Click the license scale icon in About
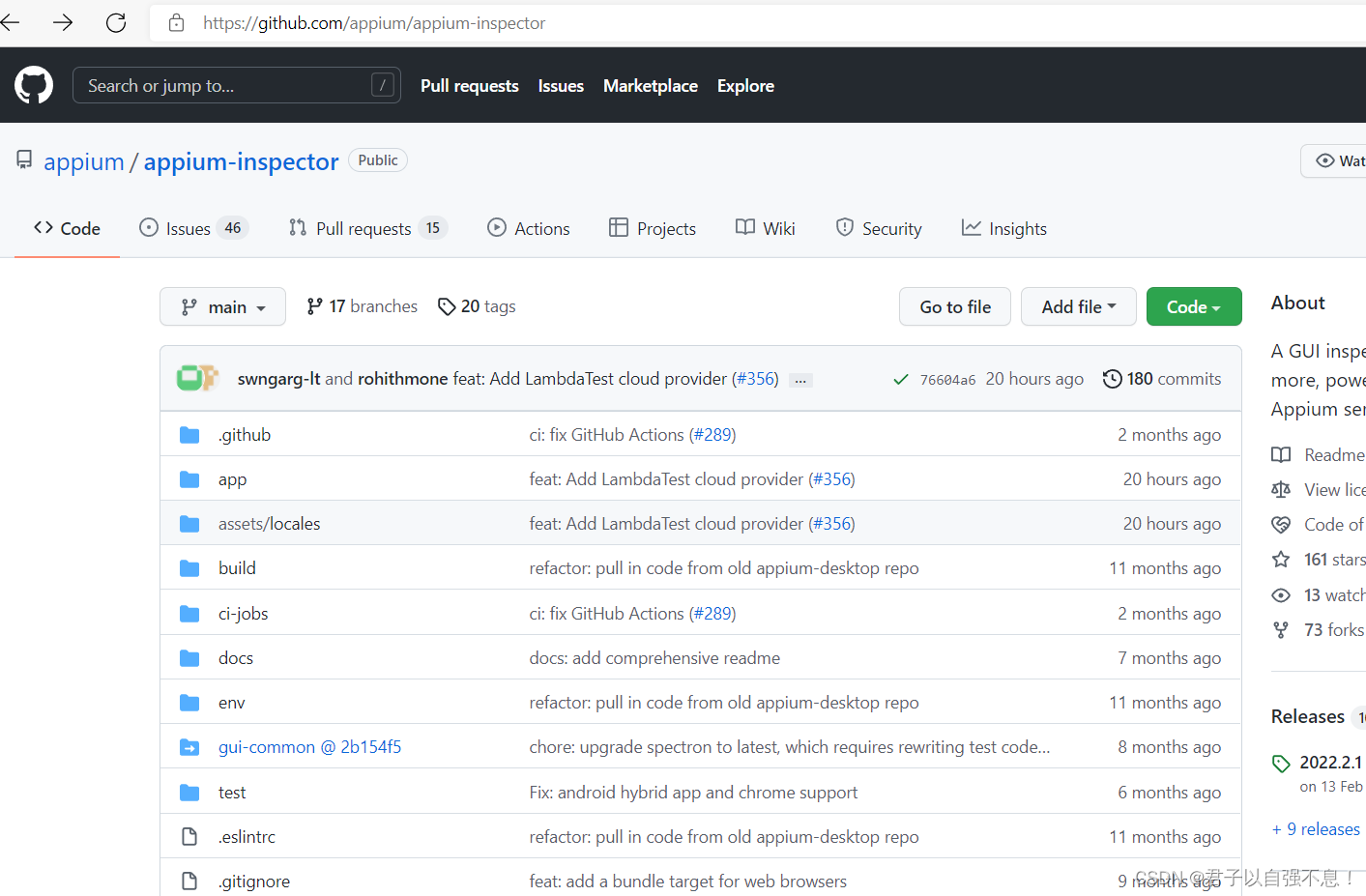 coord(1281,490)
